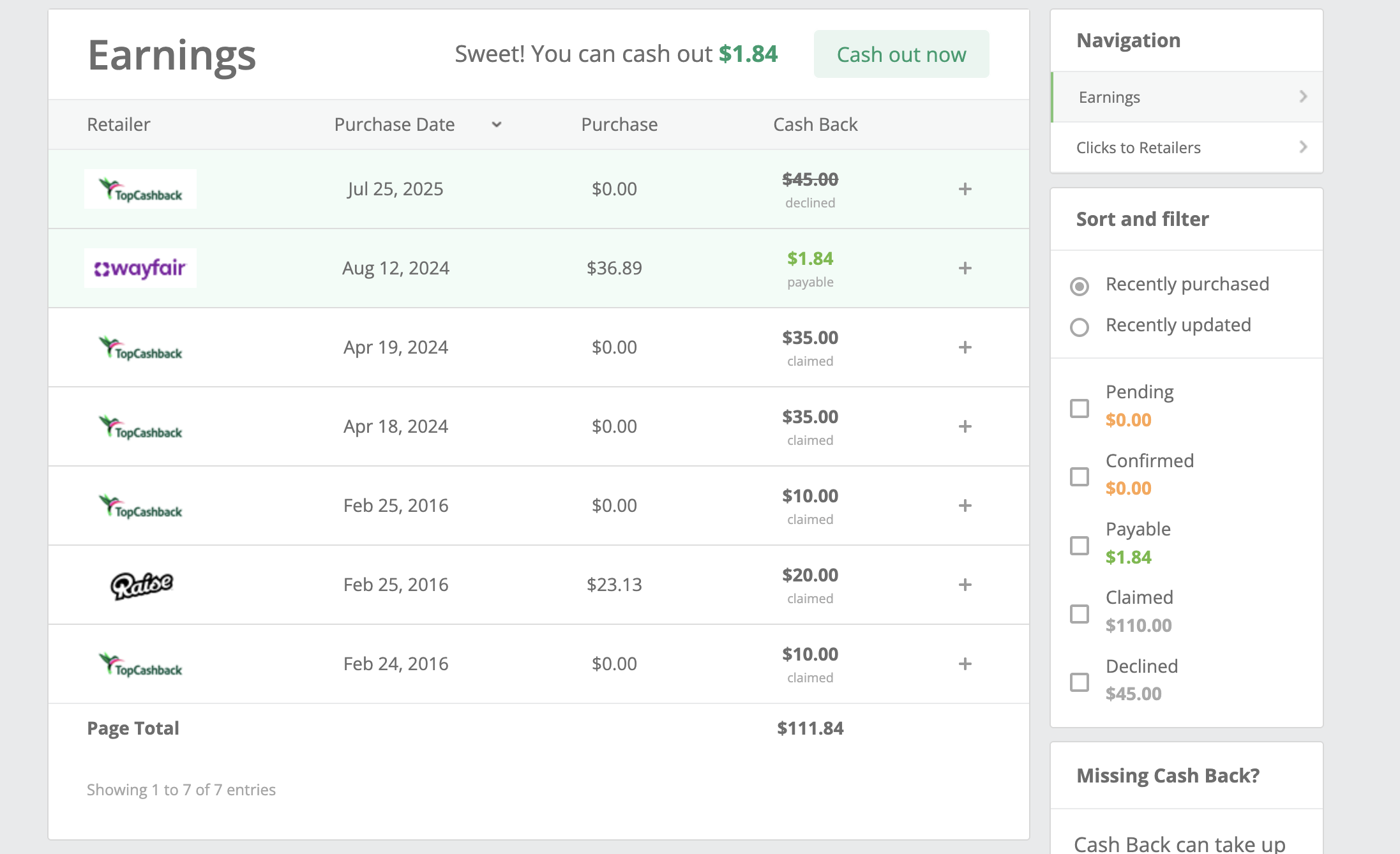Screen dimensions: 1400x854
Task: Expand the Feb 24, 2016 TopCashback row
Action: (x=965, y=664)
